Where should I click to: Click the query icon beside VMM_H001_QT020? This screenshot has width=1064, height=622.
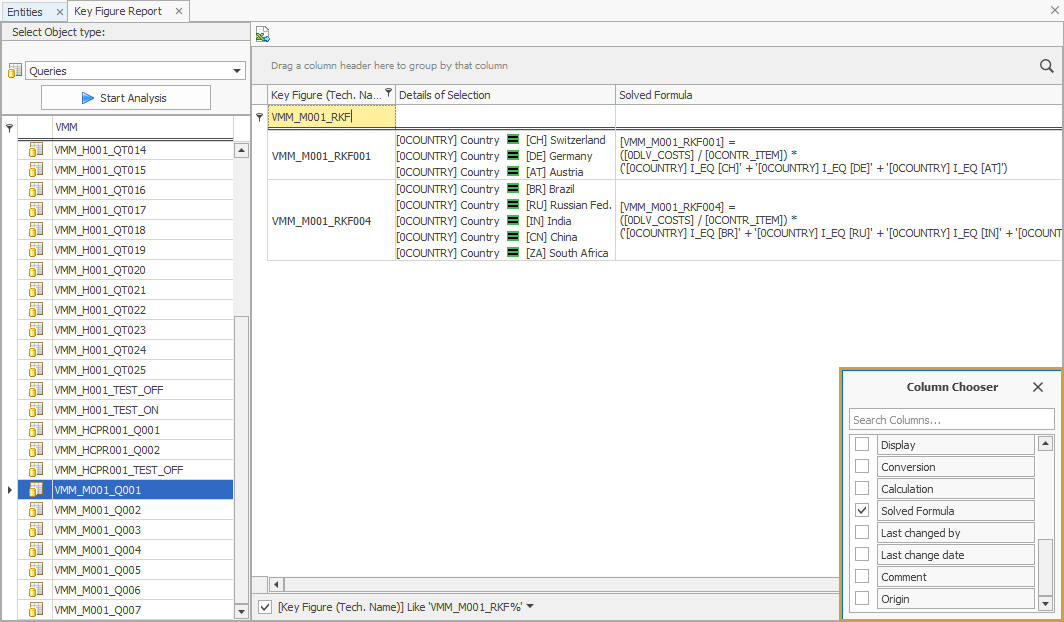pos(36,270)
